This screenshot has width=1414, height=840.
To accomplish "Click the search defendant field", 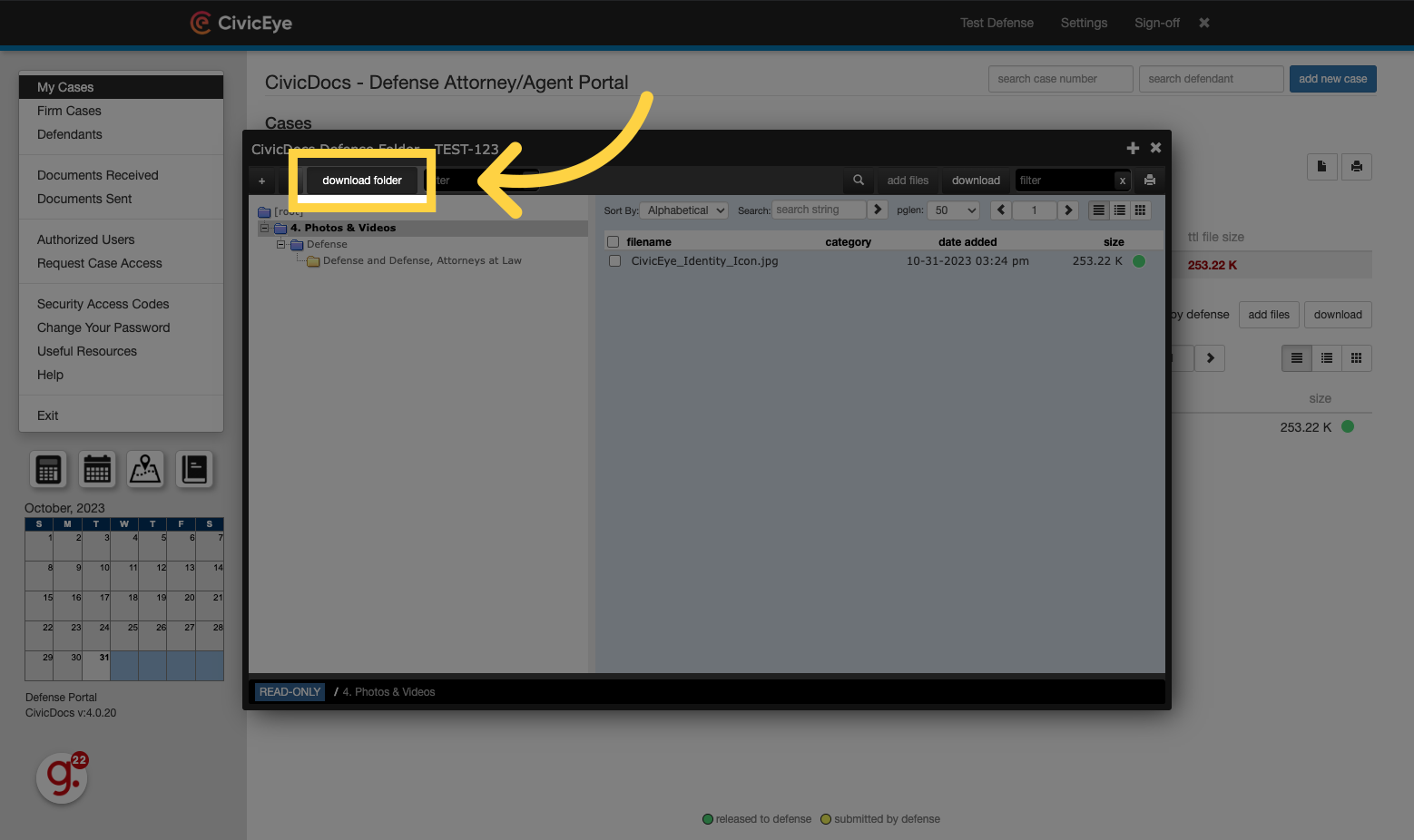I will coord(1211,79).
